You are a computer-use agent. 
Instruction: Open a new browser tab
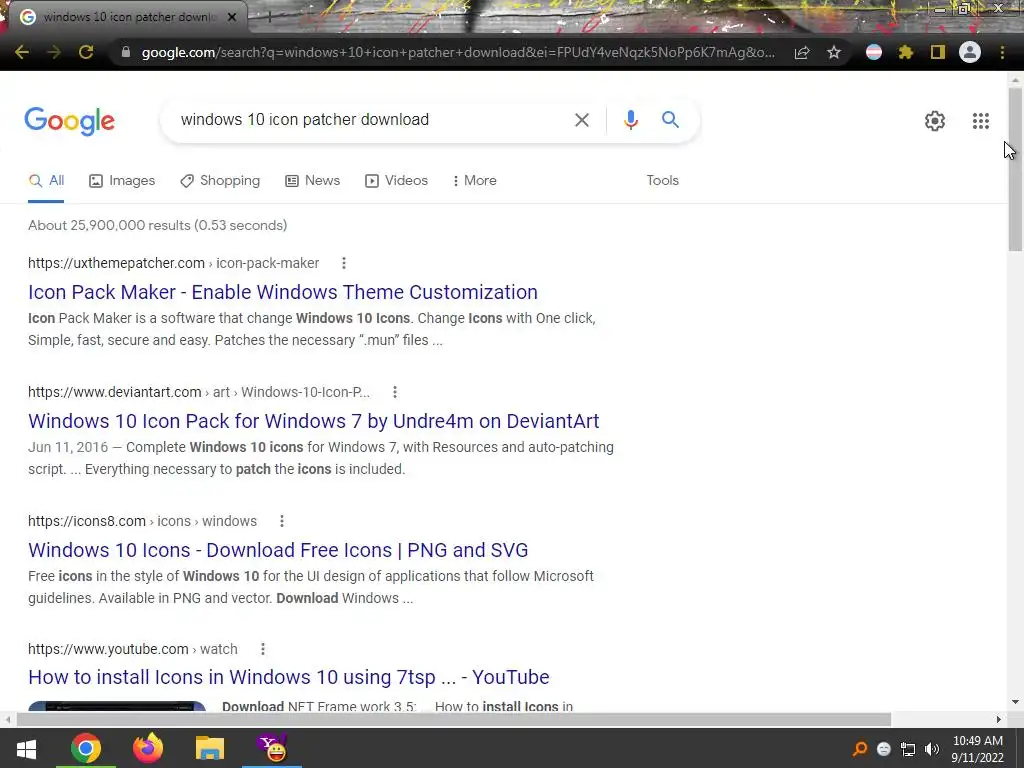click(x=269, y=17)
